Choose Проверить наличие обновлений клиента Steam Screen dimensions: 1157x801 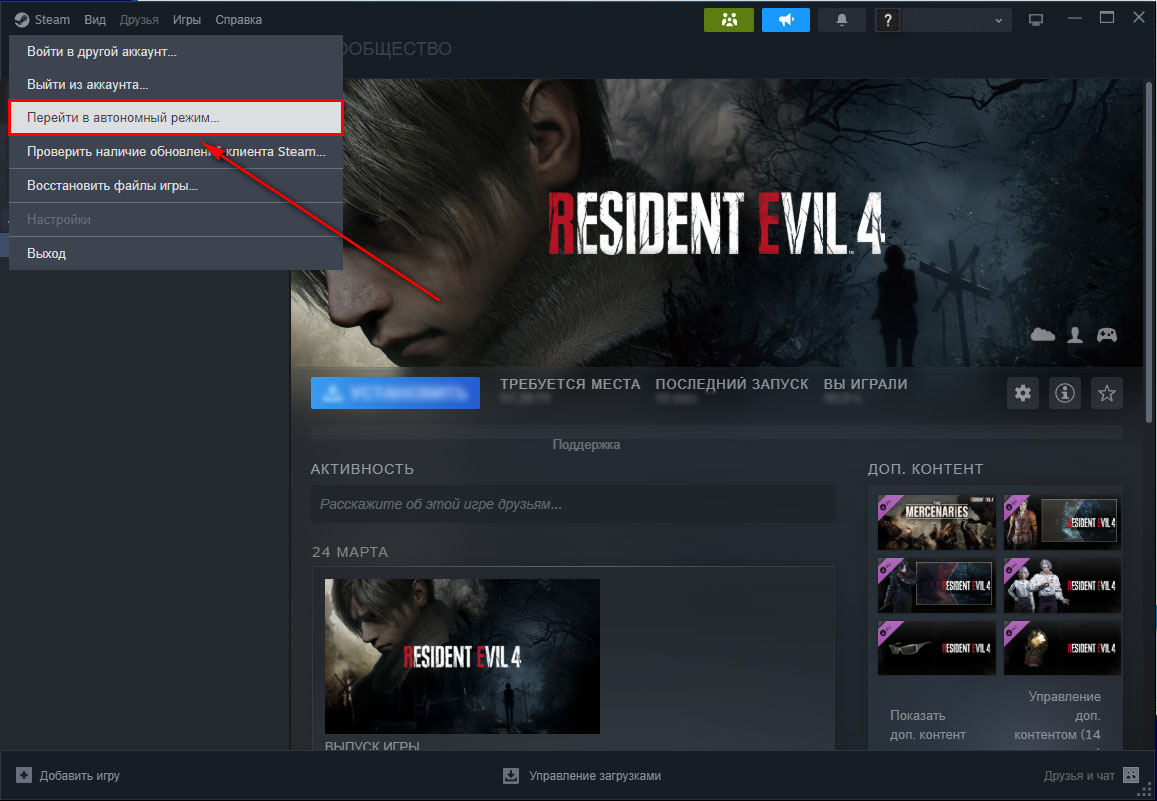[176, 152]
